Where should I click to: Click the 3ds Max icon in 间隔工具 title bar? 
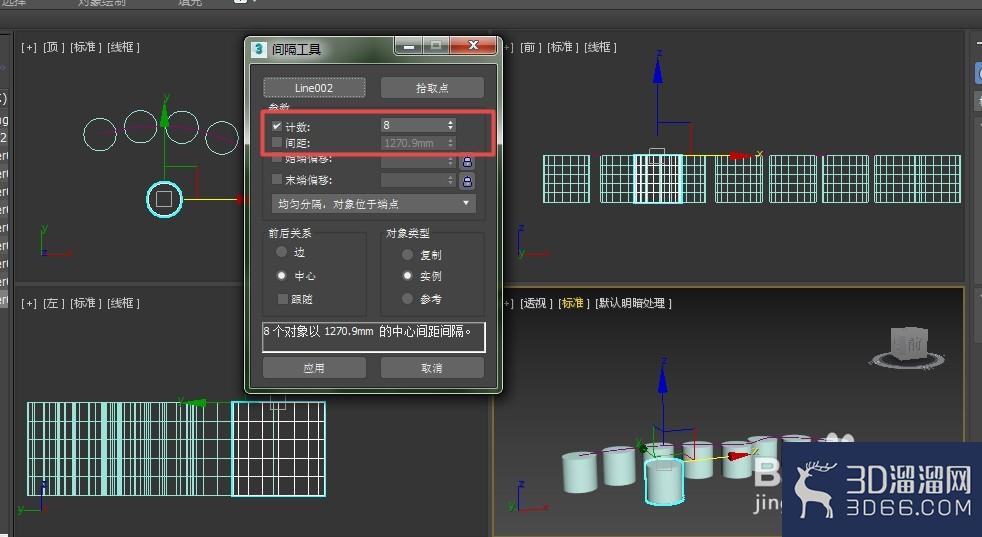(x=259, y=49)
